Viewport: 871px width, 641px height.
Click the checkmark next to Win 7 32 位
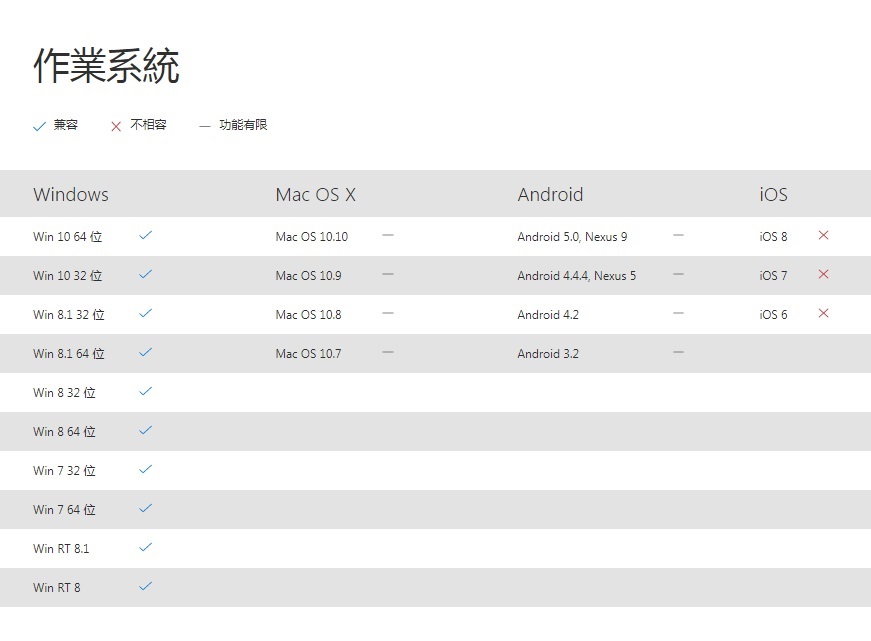[x=146, y=469]
